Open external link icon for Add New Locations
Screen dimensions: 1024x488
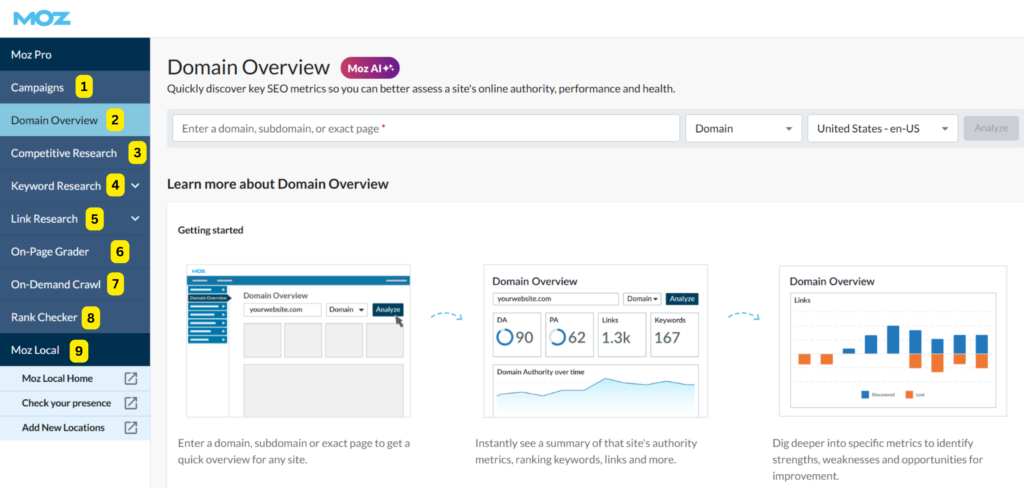point(131,428)
